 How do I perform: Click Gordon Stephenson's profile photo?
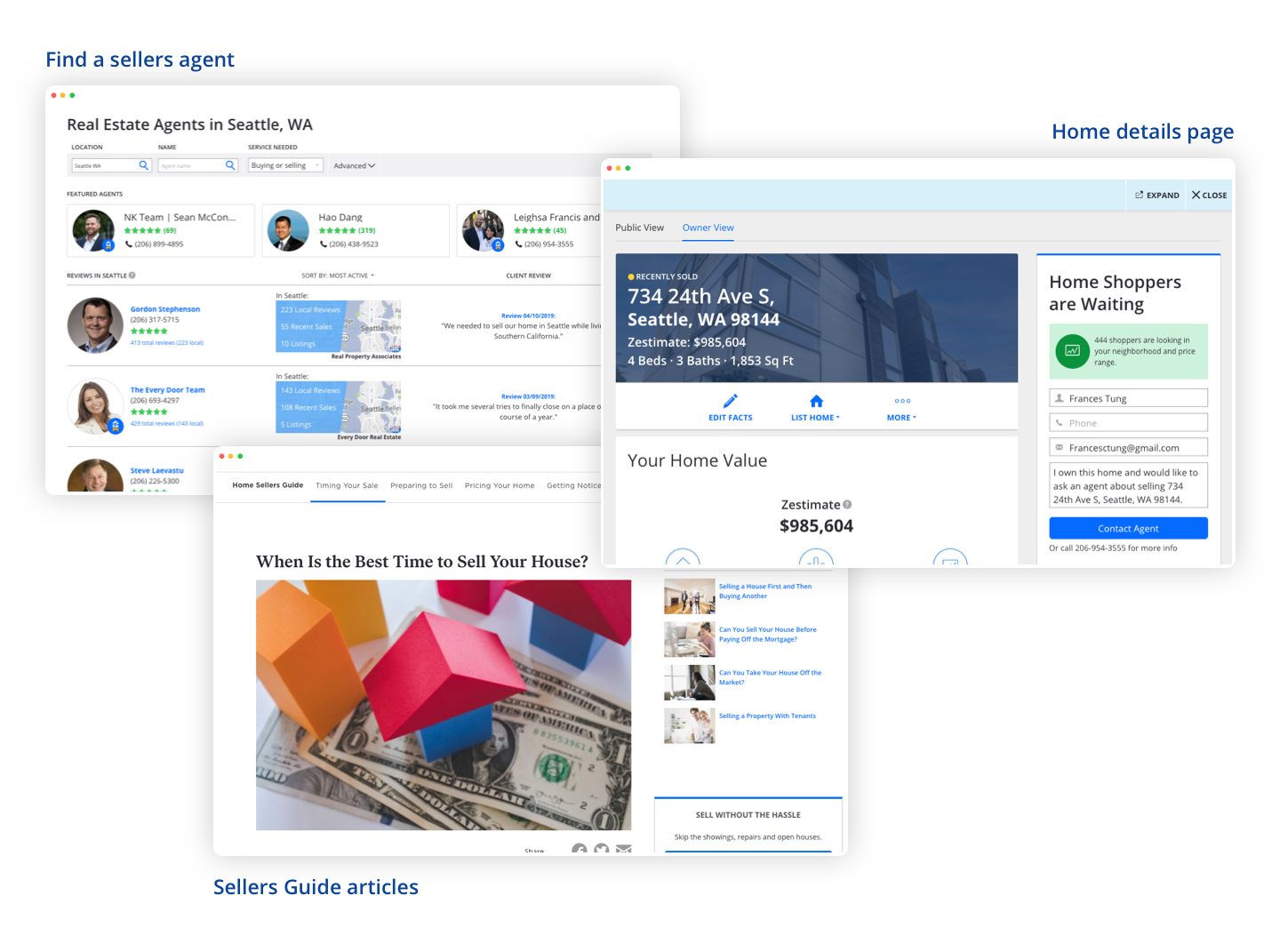[x=95, y=325]
